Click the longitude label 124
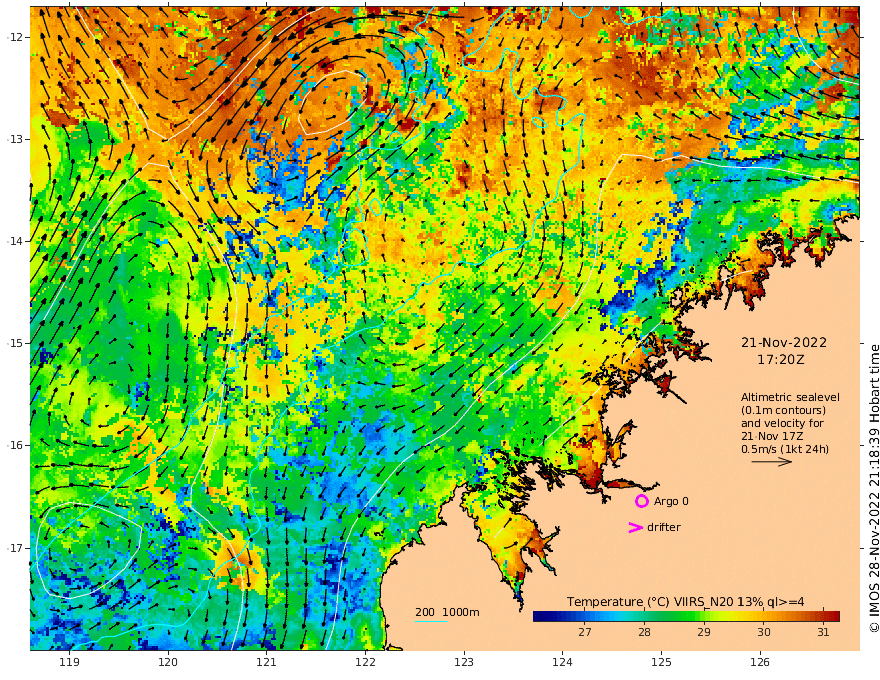This screenshot has width=880, height=680. (562, 662)
